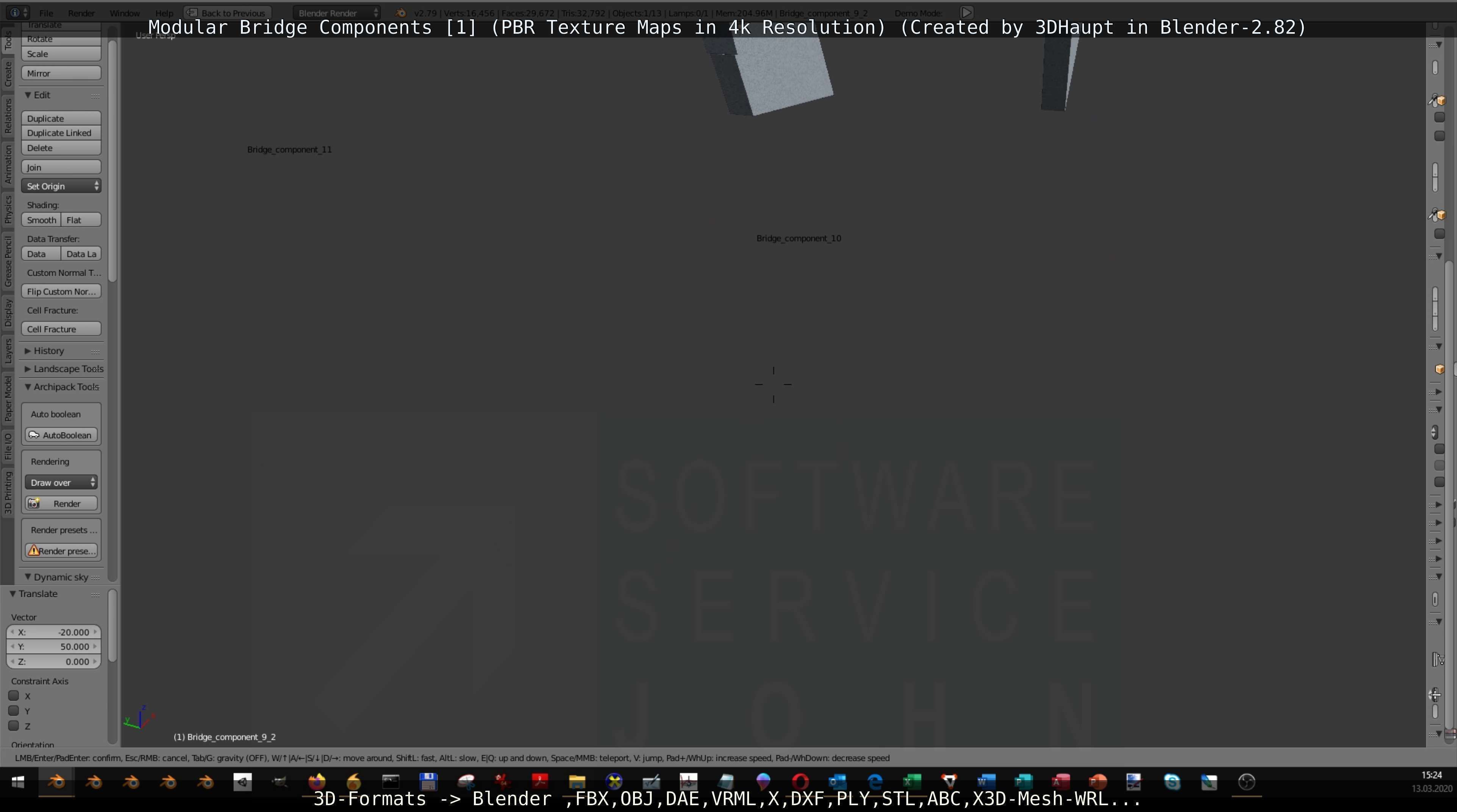The width and height of the screenshot is (1457, 812).
Task: Enable the Y constraint axis checkbox
Action: tap(14, 711)
